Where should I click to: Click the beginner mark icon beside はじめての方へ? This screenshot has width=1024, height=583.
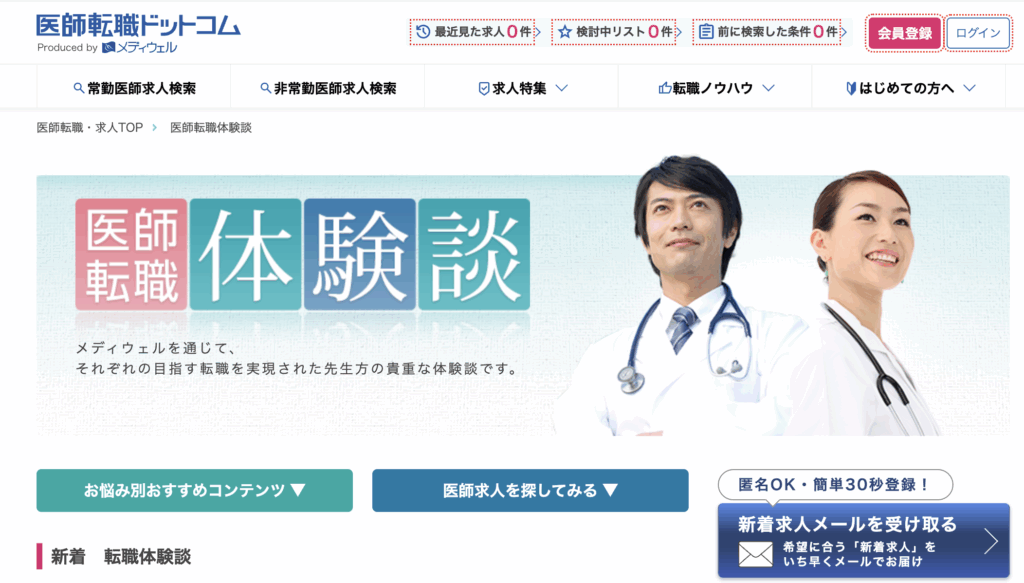click(x=851, y=88)
